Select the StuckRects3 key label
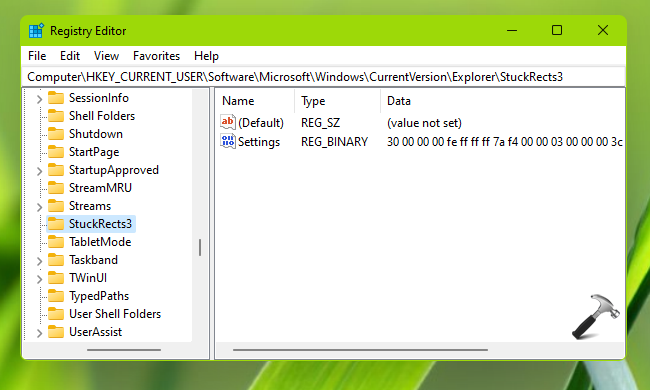The image size is (650, 390). [100, 224]
